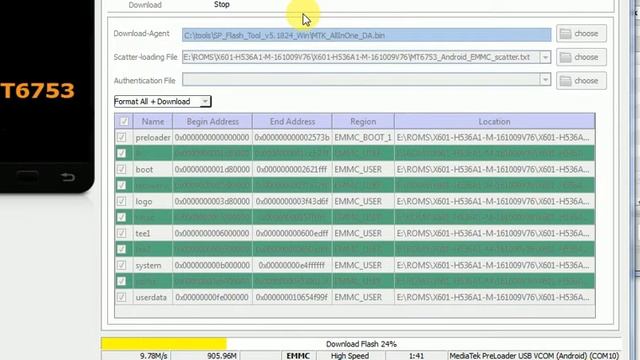Click the 905.96M size status entry

pyautogui.click(x=222, y=356)
